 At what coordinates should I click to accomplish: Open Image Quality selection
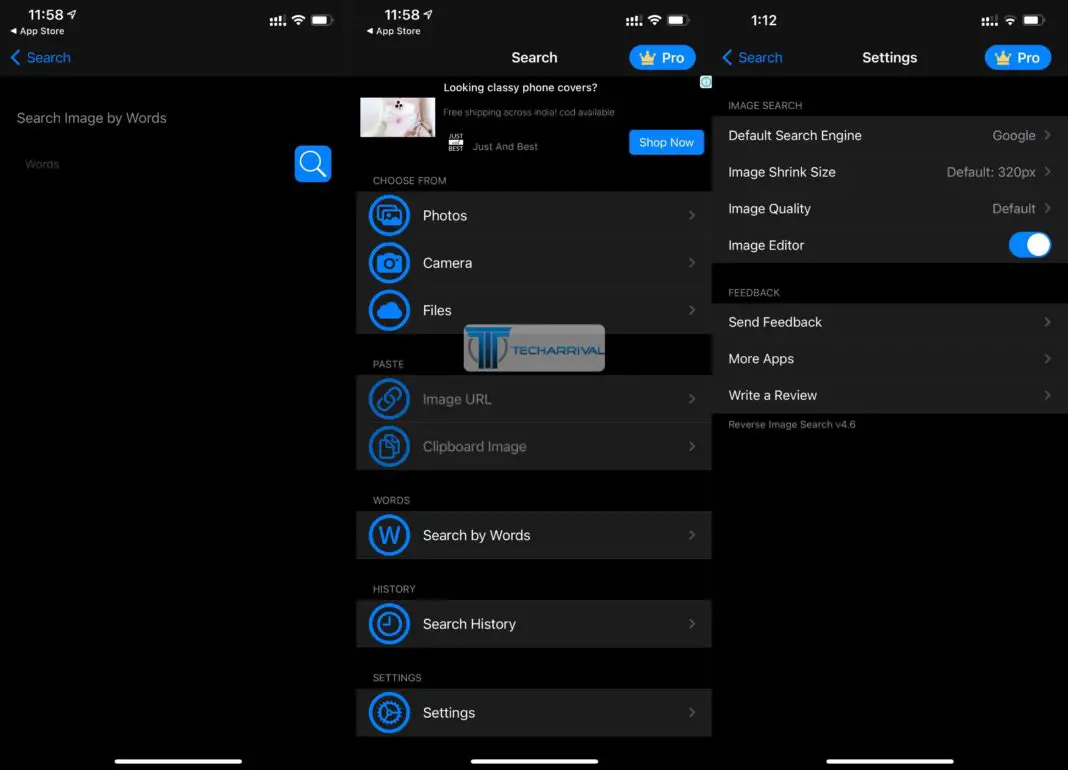(888, 209)
